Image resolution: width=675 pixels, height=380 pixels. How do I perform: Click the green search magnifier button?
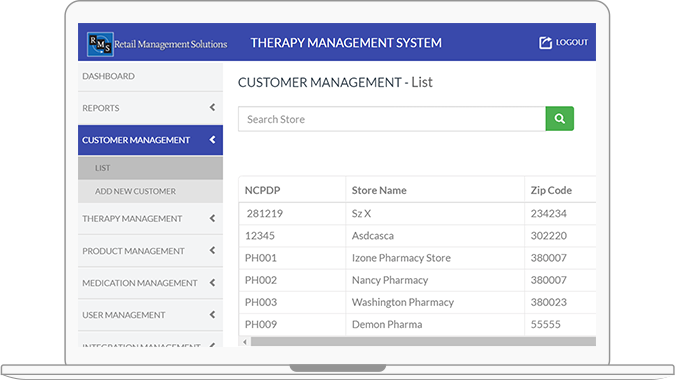coord(559,118)
